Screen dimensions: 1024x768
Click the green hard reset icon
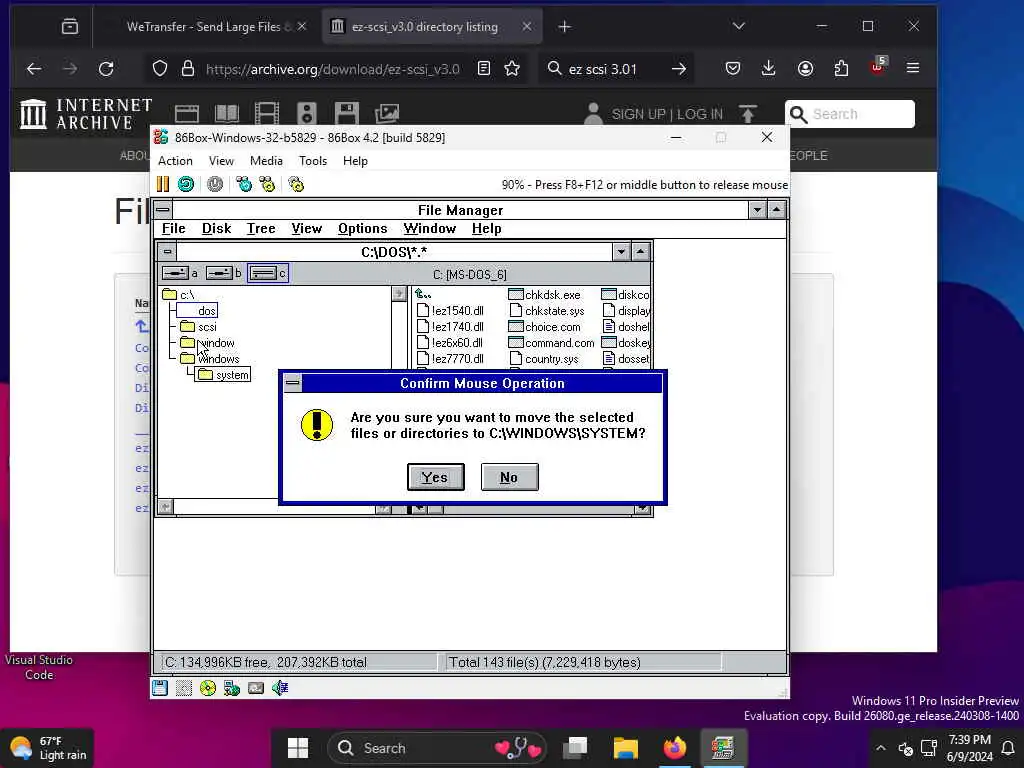[x=186, y=185]
